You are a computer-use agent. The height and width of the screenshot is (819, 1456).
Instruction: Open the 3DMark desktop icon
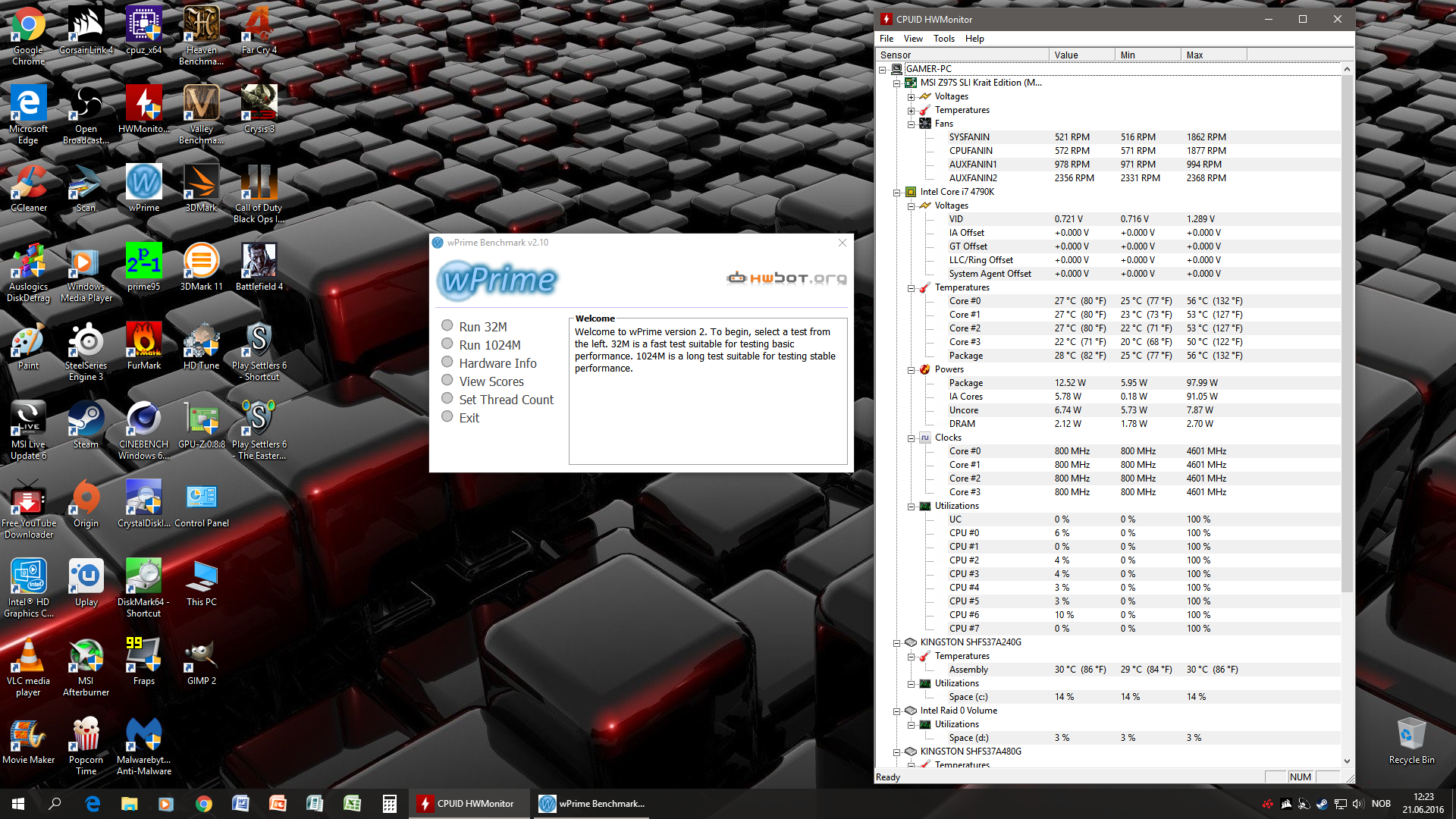point(201,188)
